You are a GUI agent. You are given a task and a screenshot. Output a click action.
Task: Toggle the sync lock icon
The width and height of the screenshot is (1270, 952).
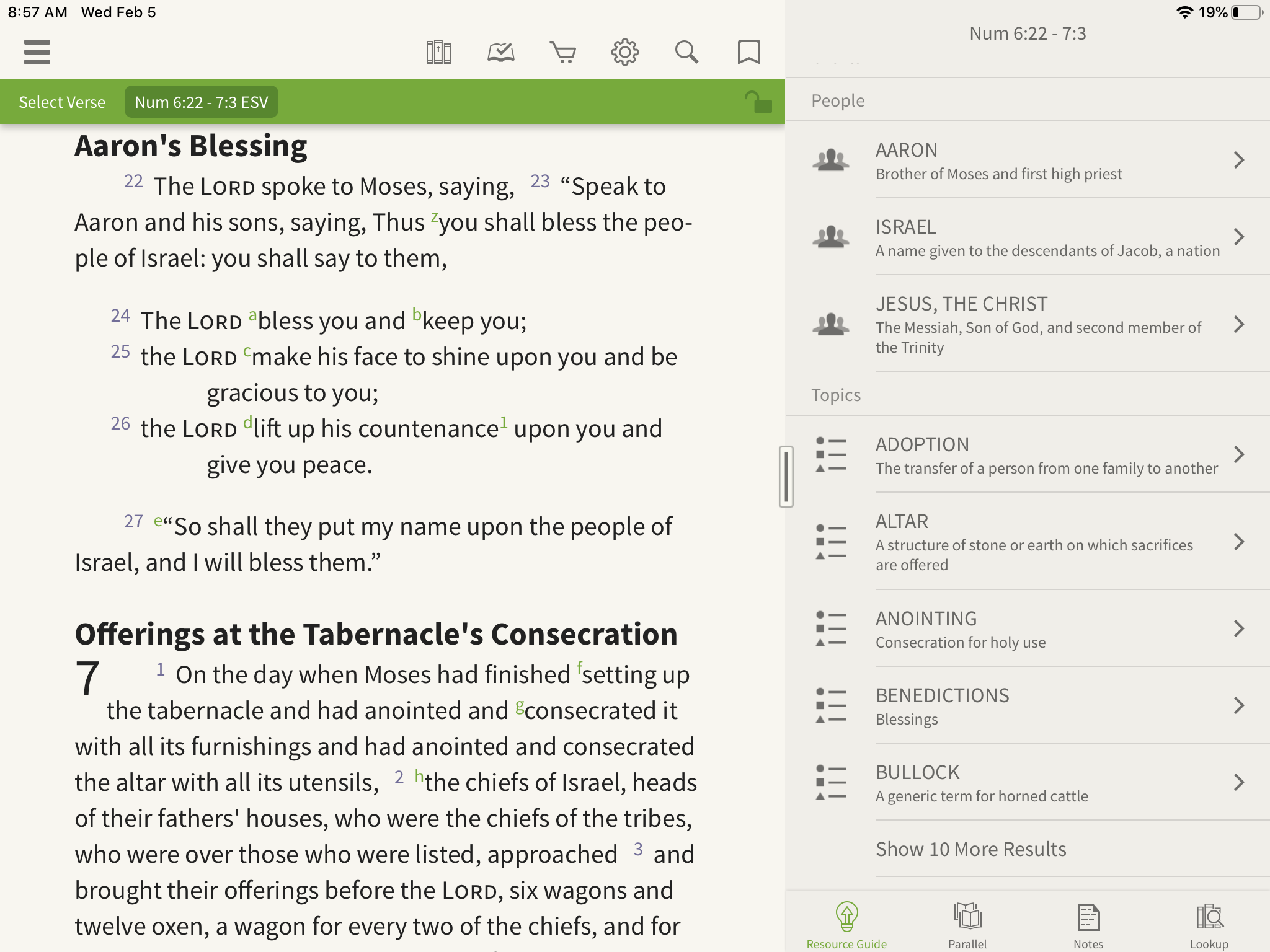[x=758, y=102]
